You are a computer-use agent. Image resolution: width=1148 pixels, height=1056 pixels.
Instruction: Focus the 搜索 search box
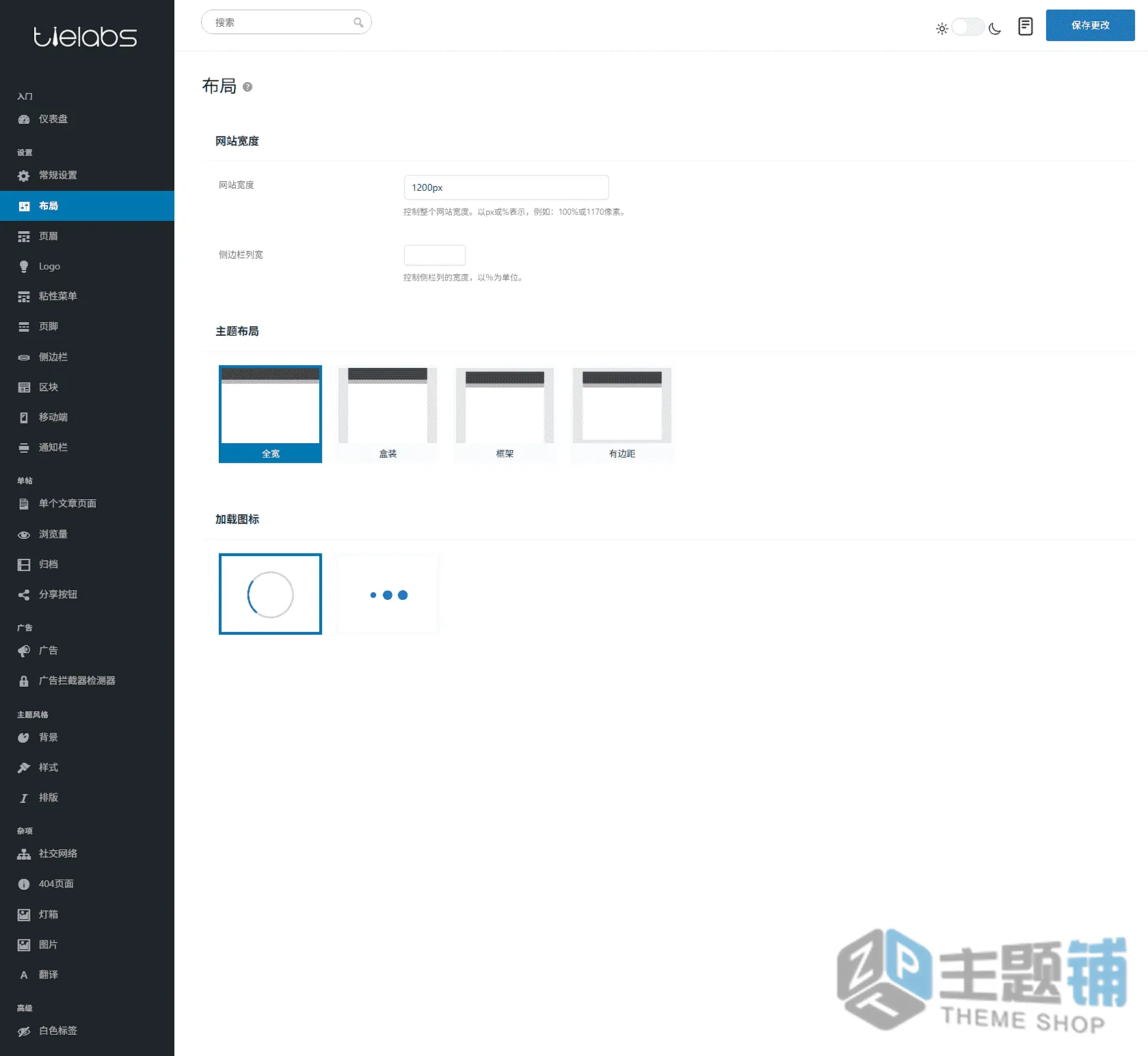point(286,22)
